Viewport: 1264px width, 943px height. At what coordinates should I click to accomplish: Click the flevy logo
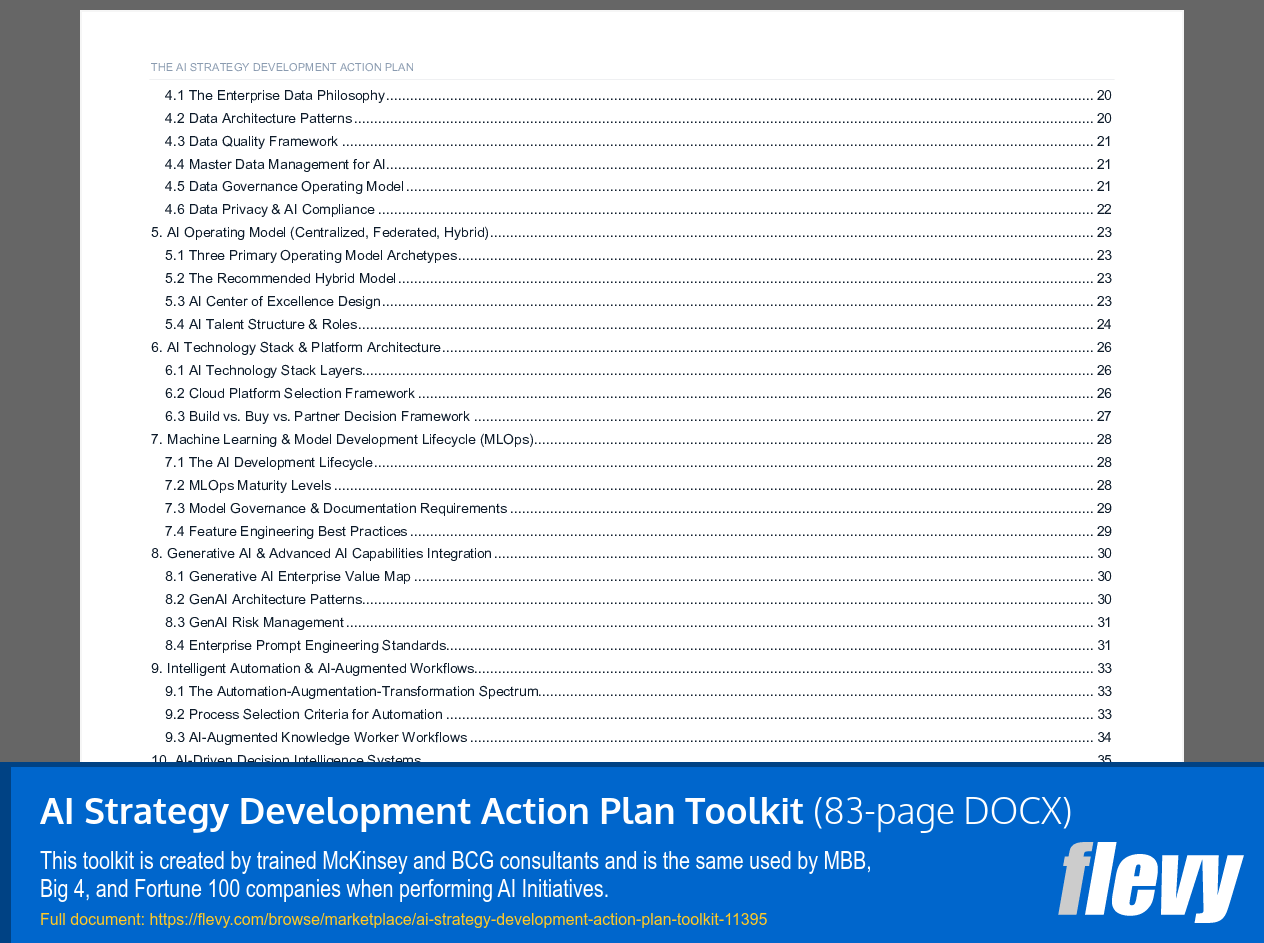coord(1150,884)
